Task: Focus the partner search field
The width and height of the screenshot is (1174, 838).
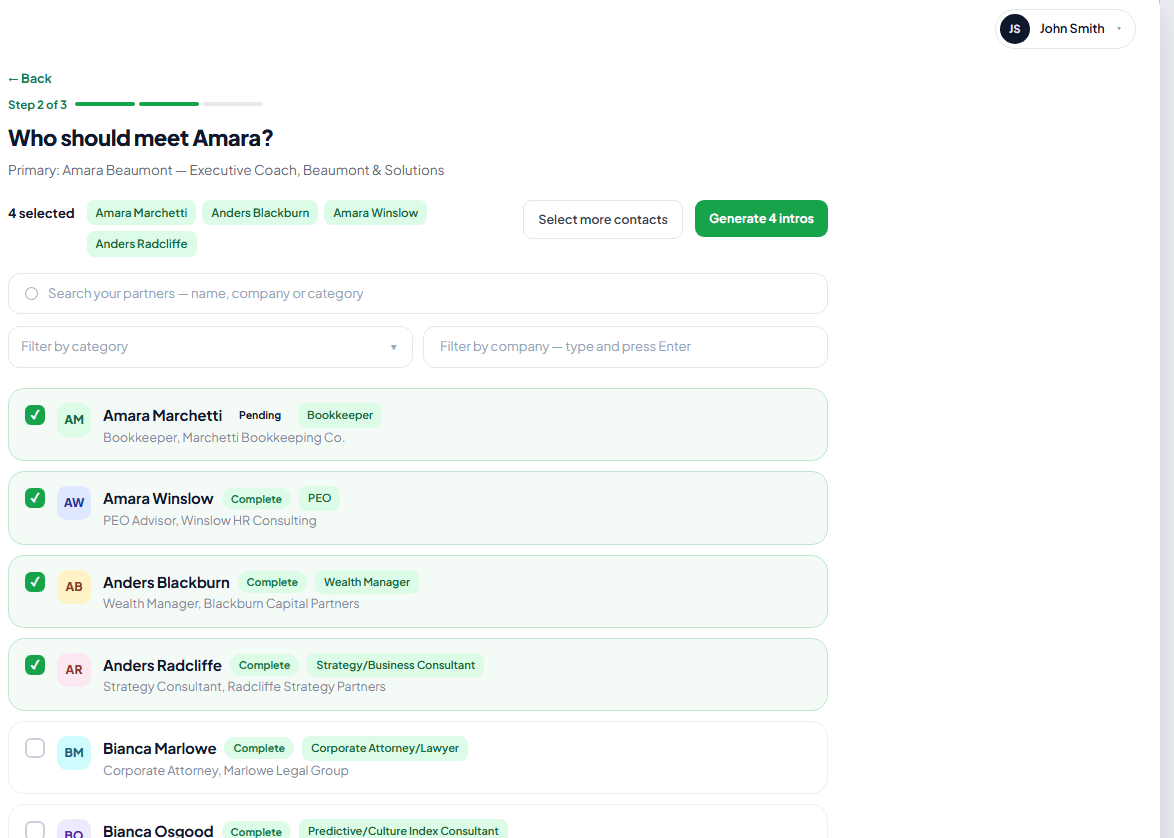Action: [418, 294]
